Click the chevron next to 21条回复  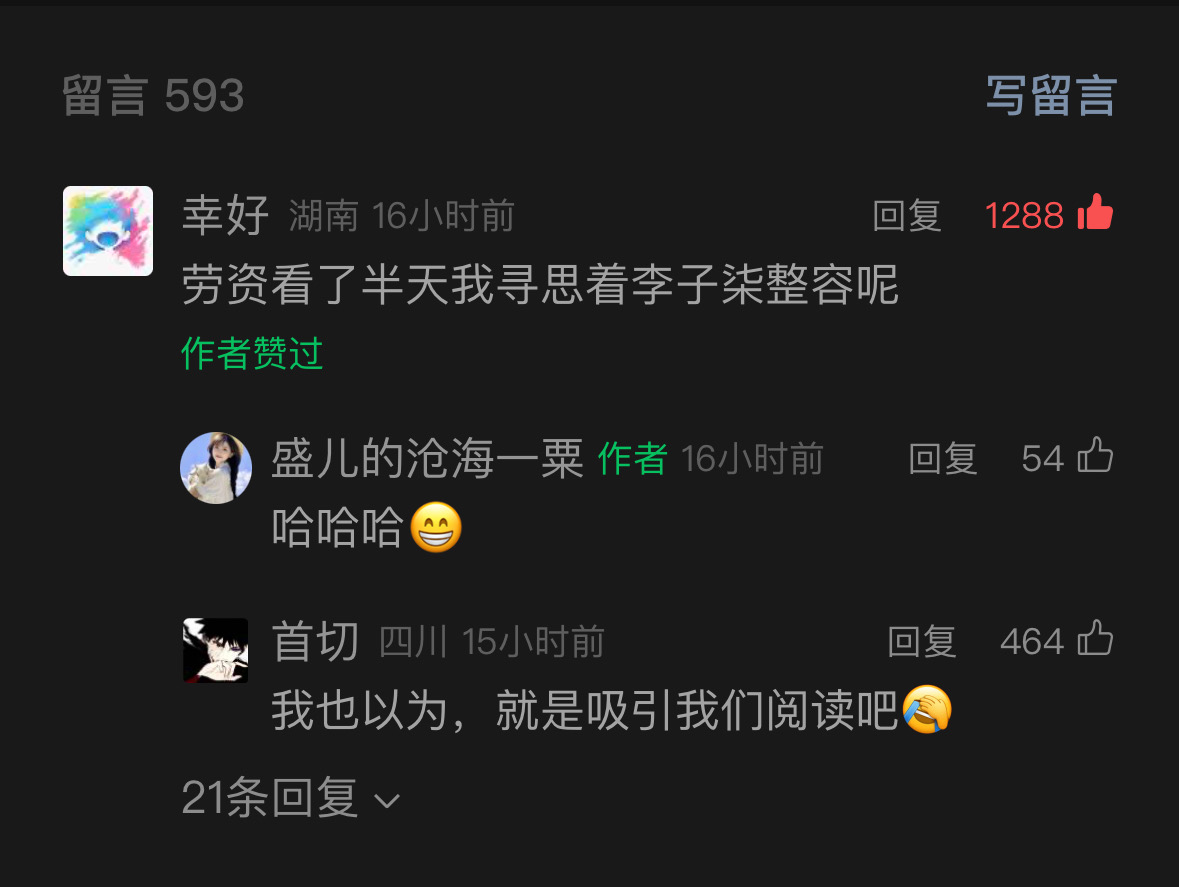tap(387, 801)
